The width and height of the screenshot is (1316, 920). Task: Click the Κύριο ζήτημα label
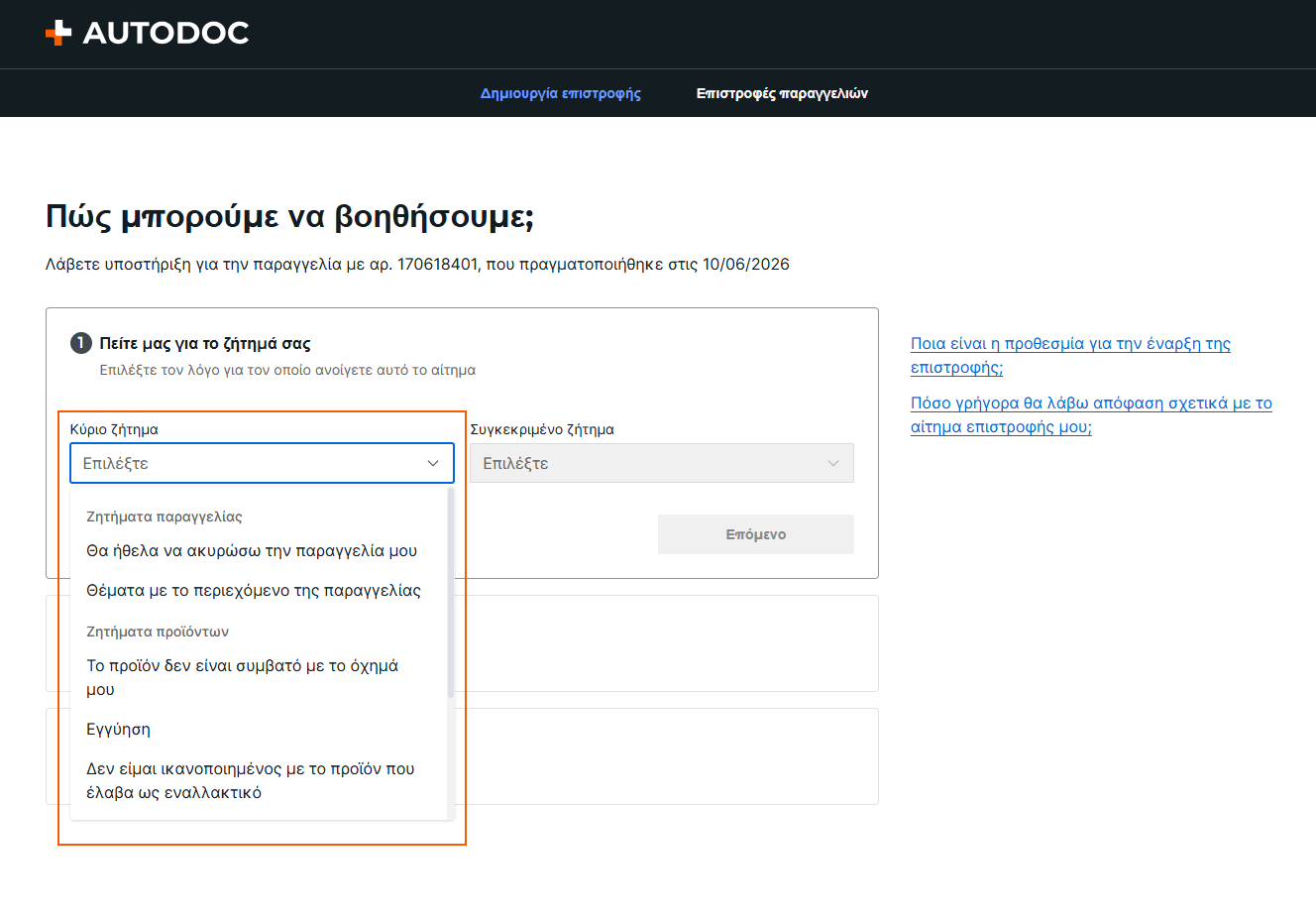coord(114,429)
